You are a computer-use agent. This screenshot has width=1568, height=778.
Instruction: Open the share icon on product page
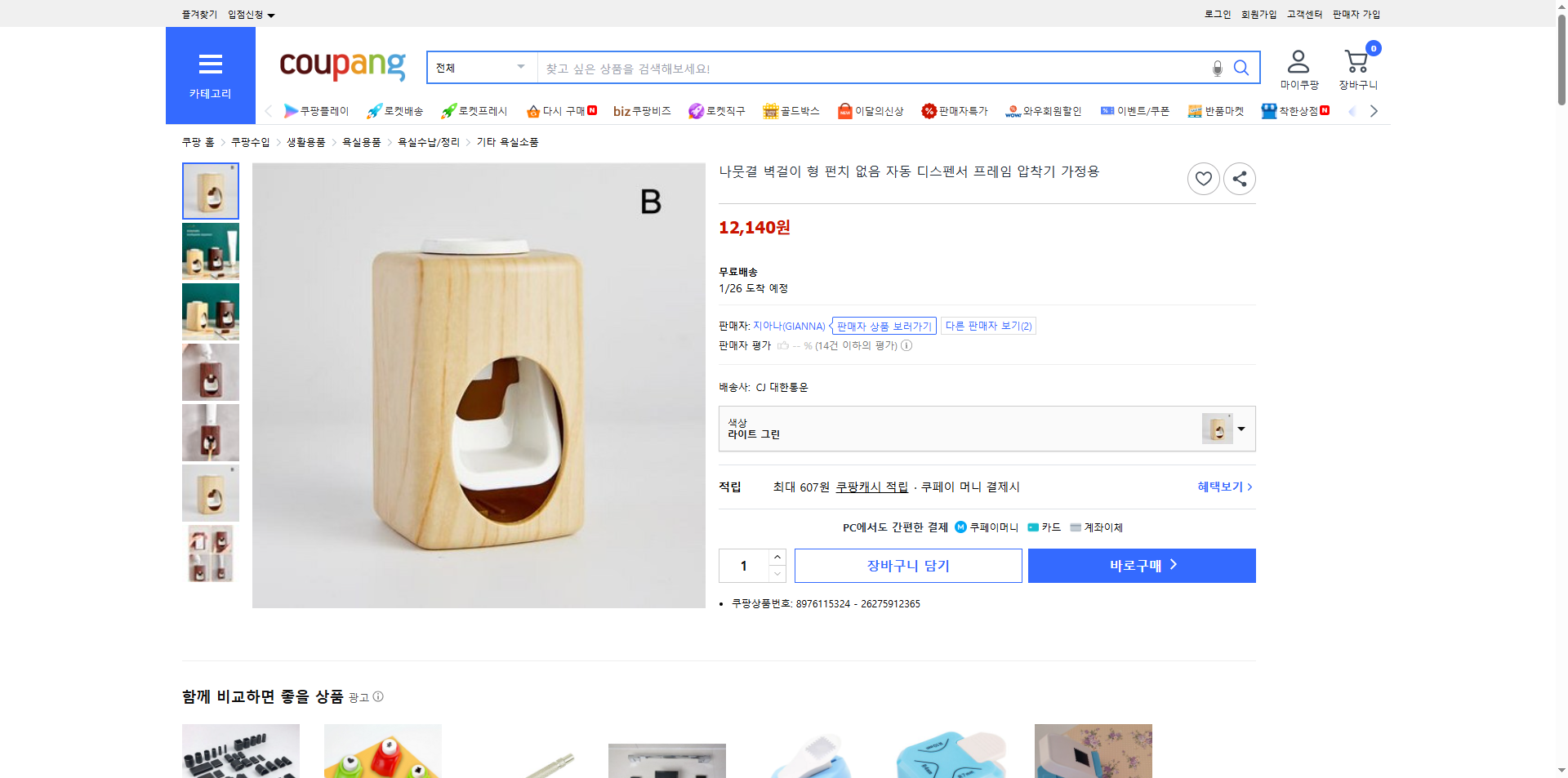click(1239, 178)
